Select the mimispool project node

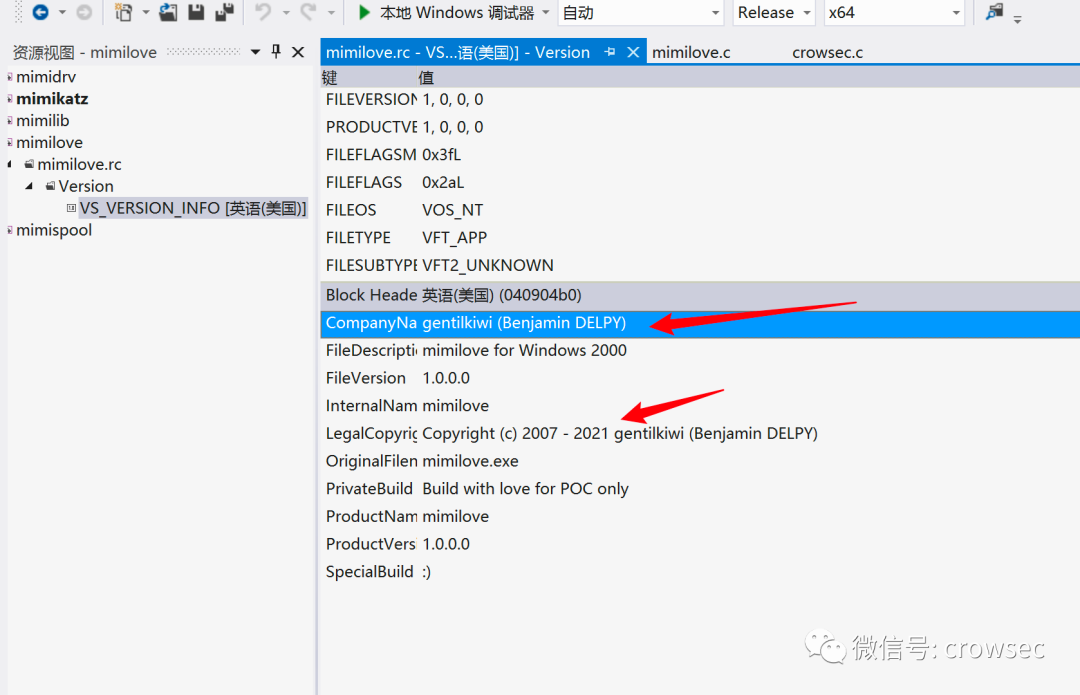(x=54, y=230)
